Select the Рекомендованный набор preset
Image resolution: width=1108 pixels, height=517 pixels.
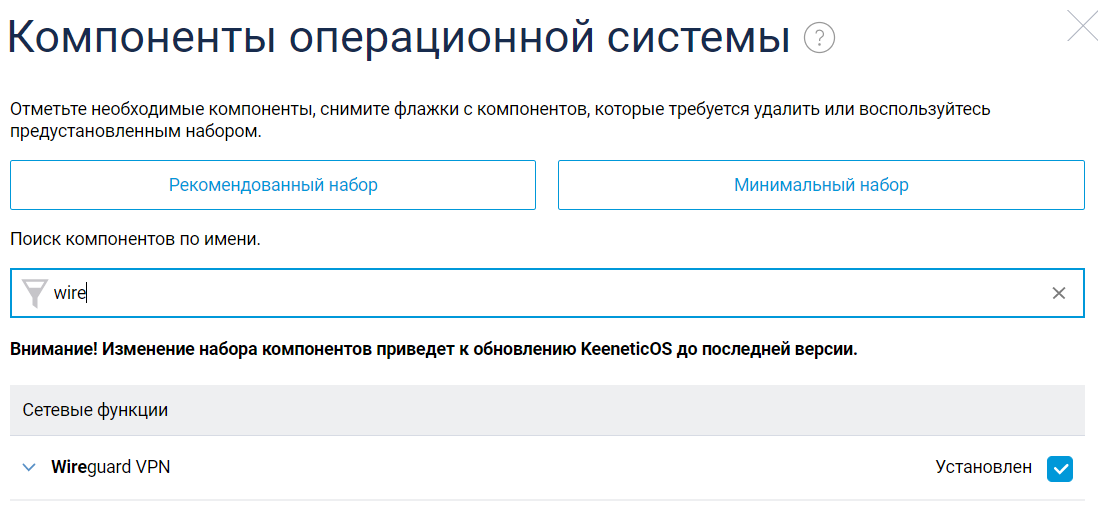click(273, 185)
